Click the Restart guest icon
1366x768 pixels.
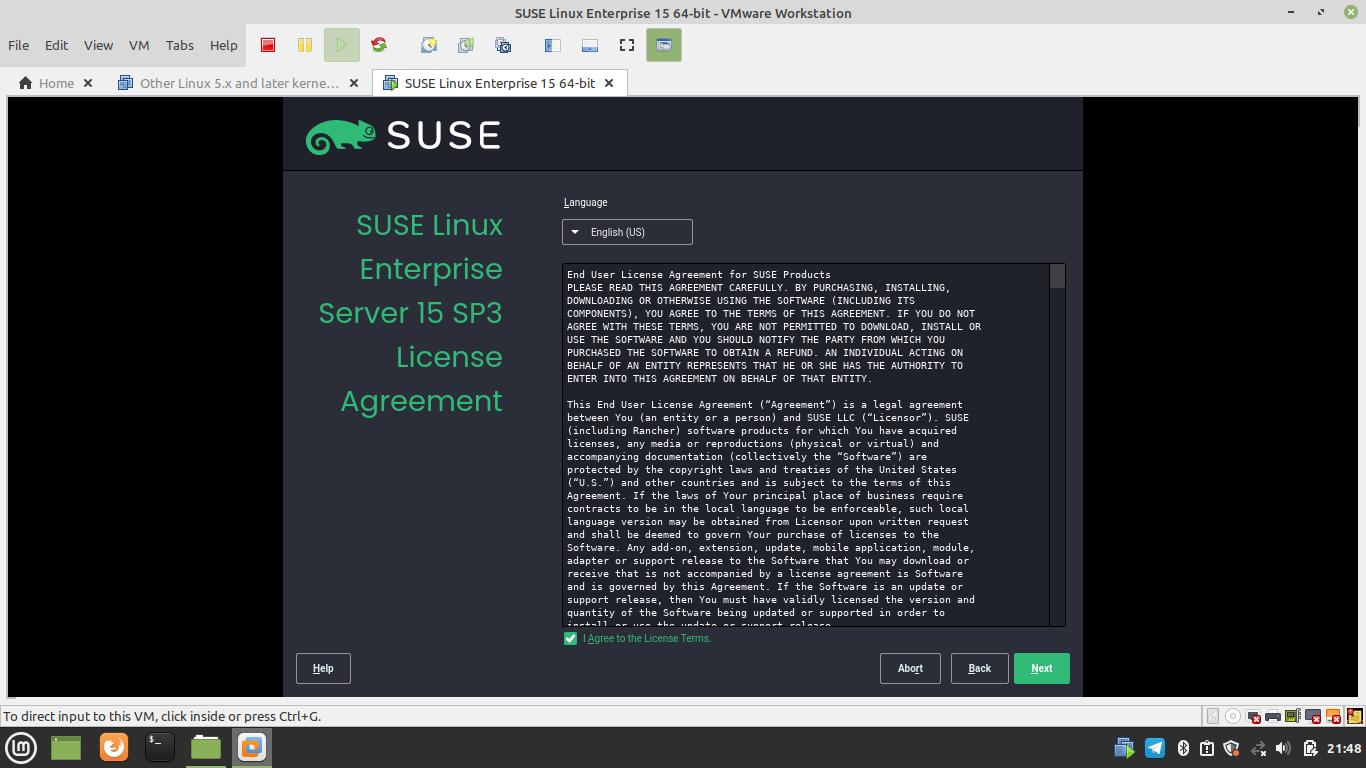(379, 45)
